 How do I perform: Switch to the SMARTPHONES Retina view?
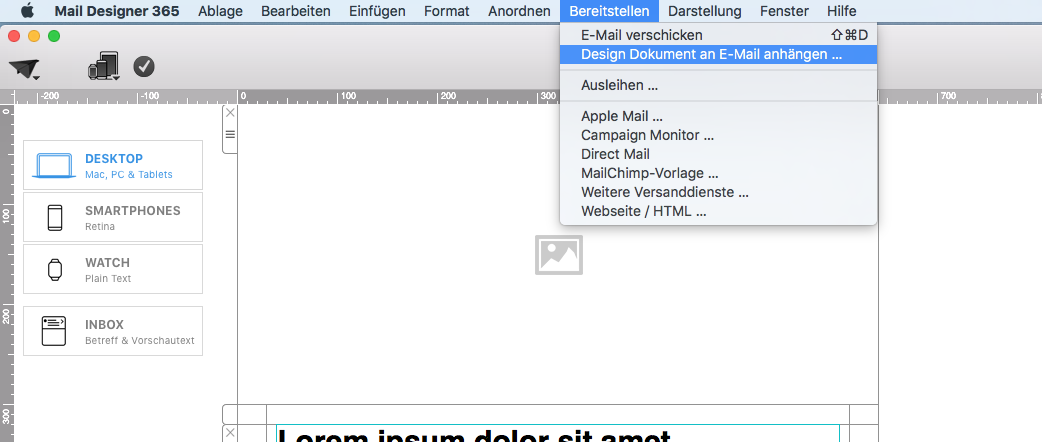click(113, 217)
